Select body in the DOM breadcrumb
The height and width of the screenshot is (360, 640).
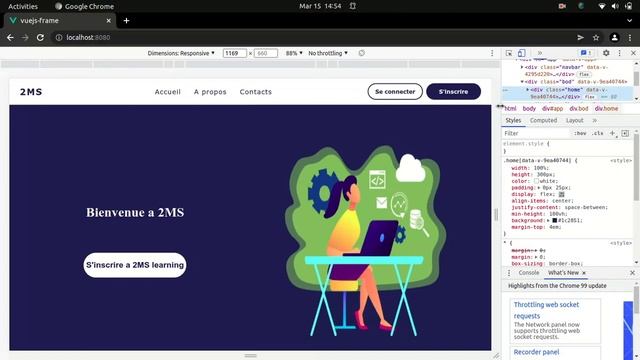[529, 109]
